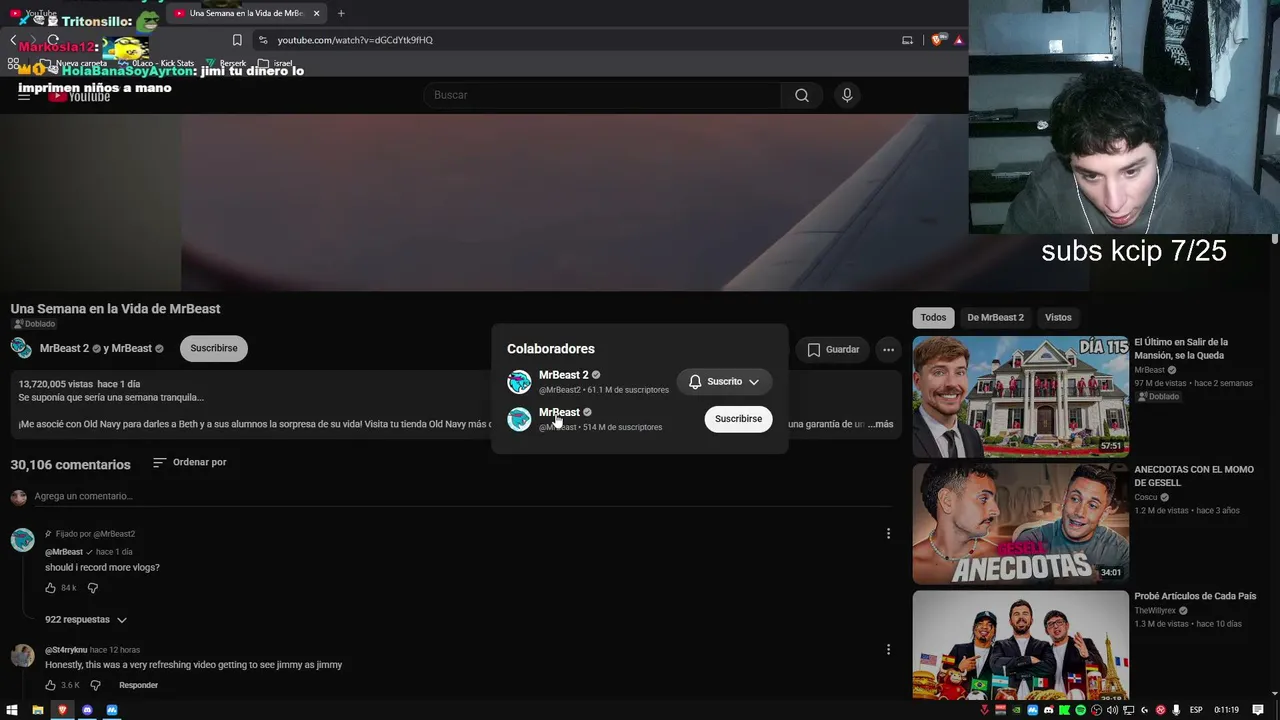Reply to @St4rryknu comment with Responder
This screenshot has height=720, width=1280.
point(138,685)
